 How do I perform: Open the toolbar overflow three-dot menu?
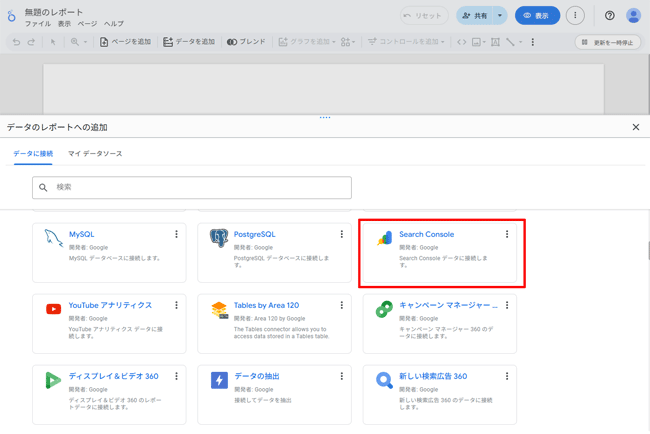(x=533, y=42)
